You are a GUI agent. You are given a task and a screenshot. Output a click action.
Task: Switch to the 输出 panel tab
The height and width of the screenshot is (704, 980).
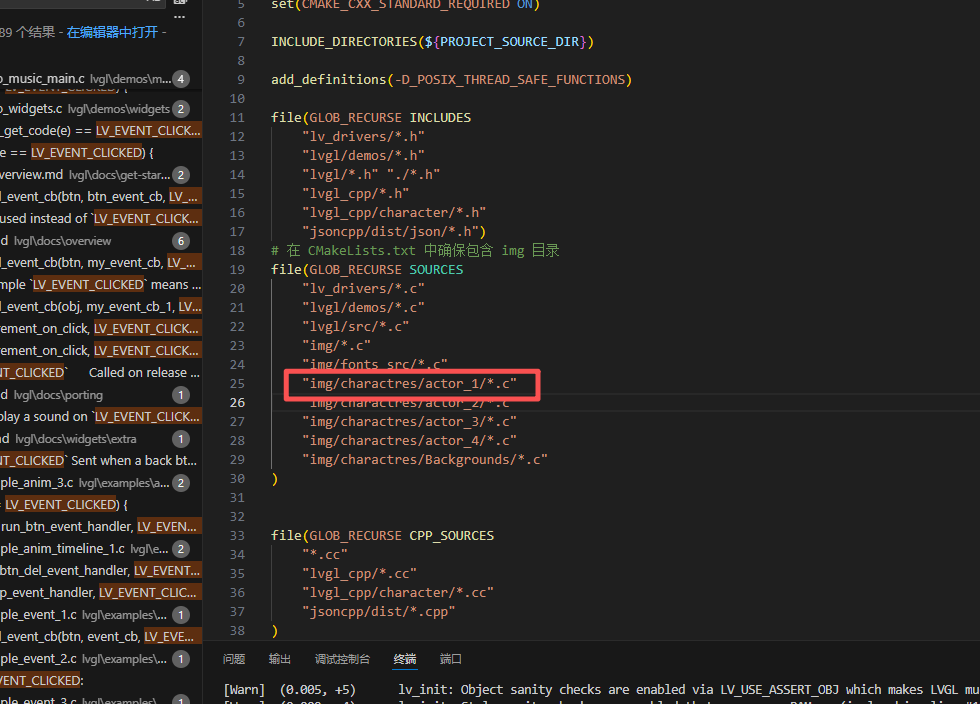click(279, 659)
